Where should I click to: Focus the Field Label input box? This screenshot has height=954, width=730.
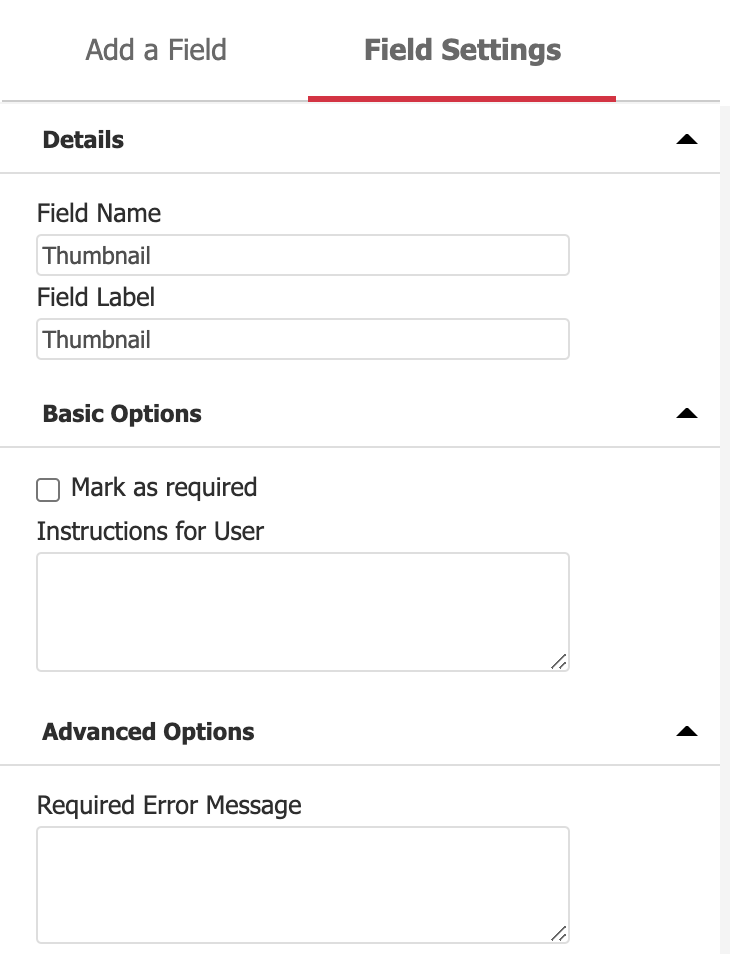point(302,340)
